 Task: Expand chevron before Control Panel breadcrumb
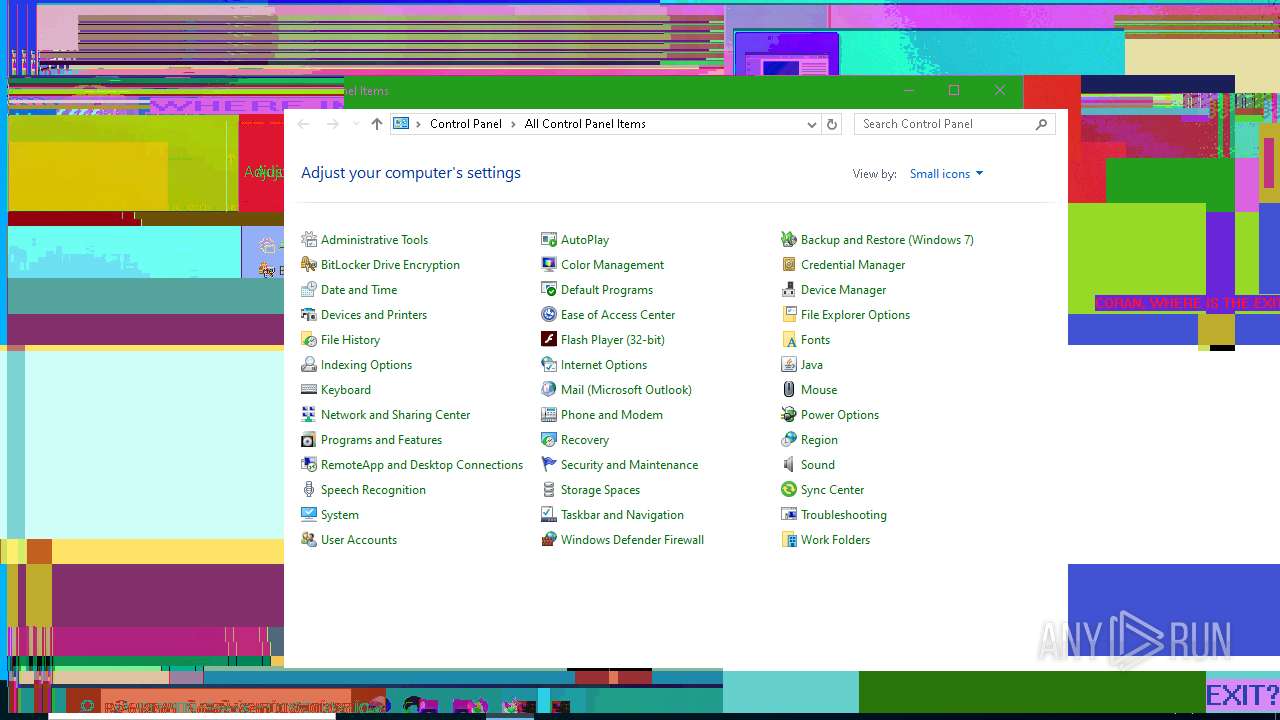pos(419,124)
